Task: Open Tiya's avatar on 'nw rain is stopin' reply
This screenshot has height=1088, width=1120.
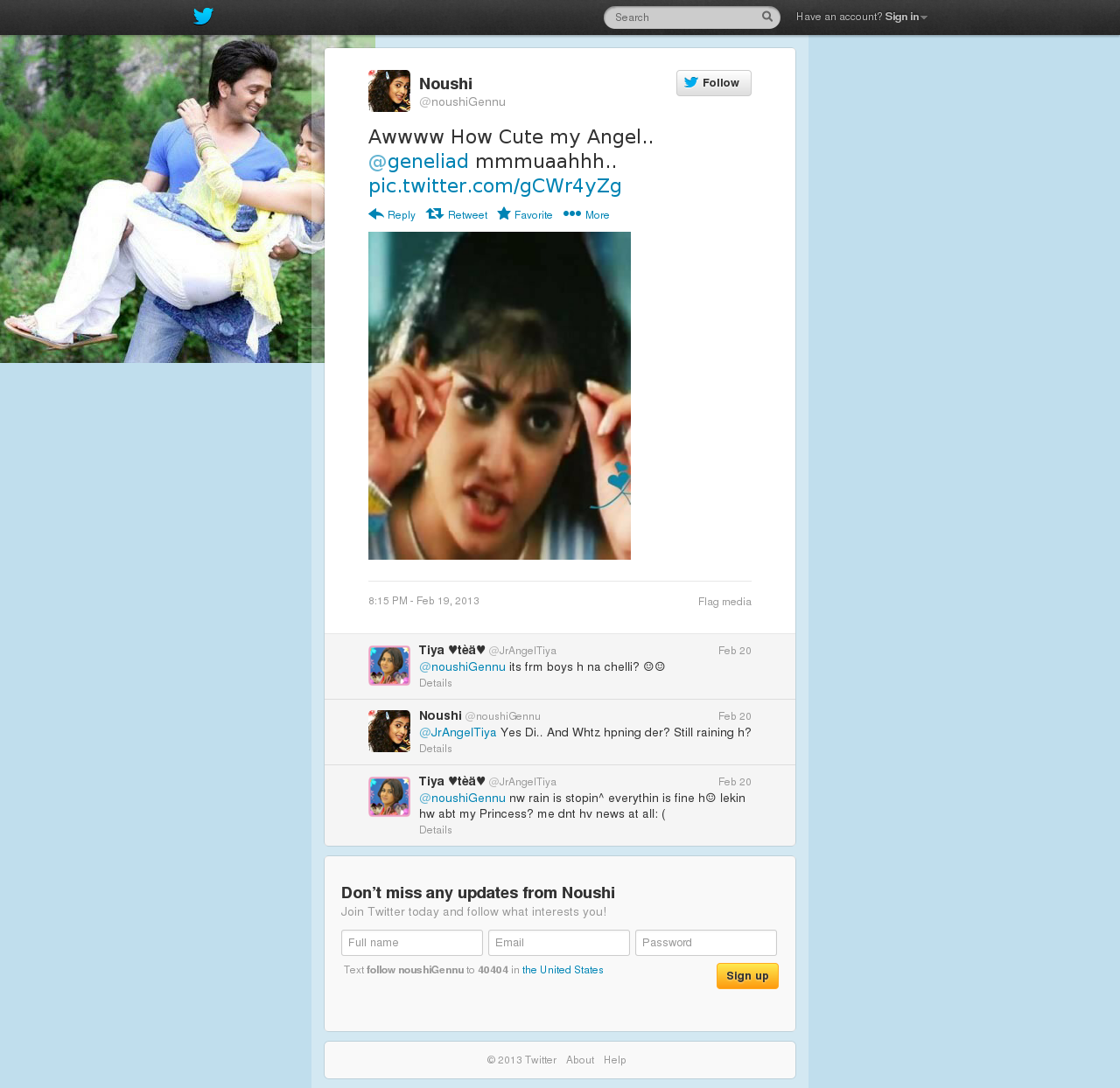Action: (389, 797)
